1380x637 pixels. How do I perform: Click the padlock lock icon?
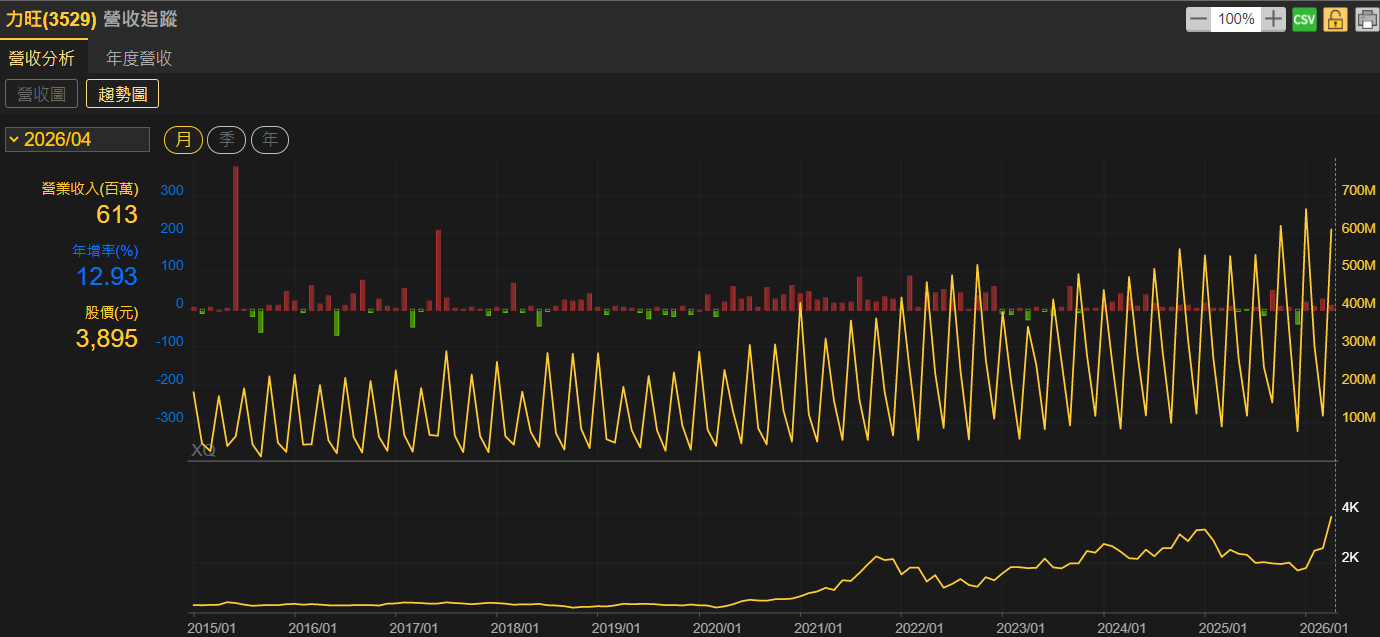[1335, 19]
